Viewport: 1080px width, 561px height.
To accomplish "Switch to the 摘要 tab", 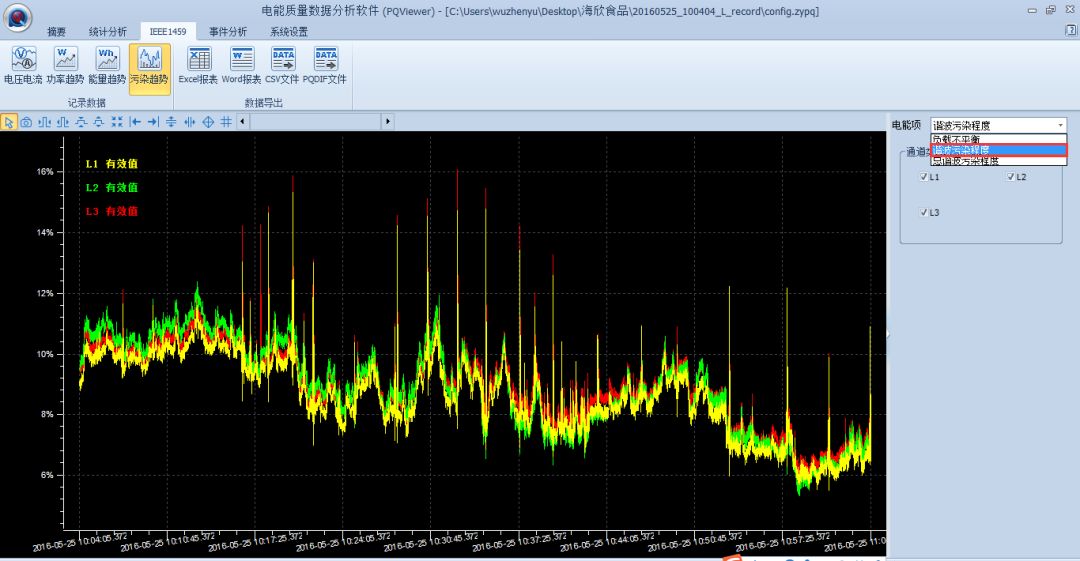I will click(x=56, y=32).
